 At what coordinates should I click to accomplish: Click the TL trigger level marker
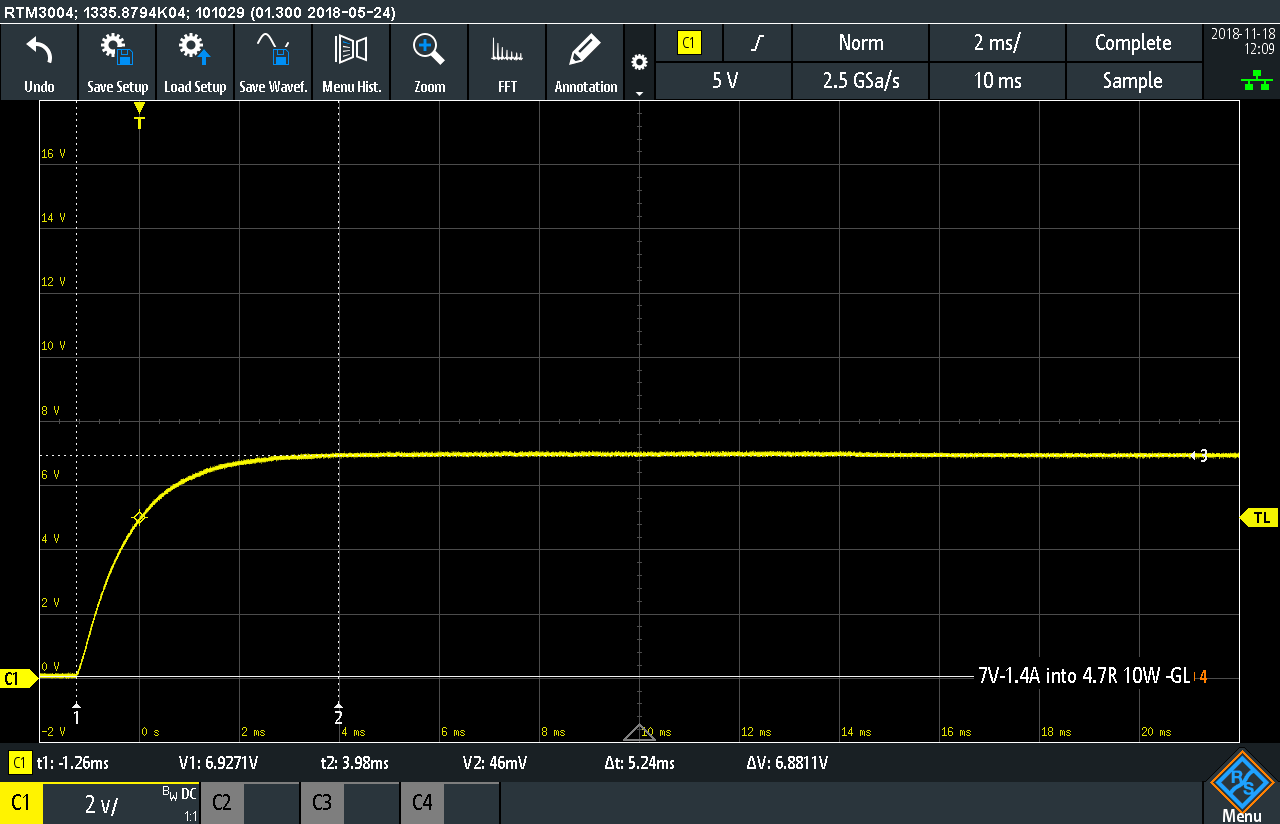pyautogui.click(x=1260, y=517)
